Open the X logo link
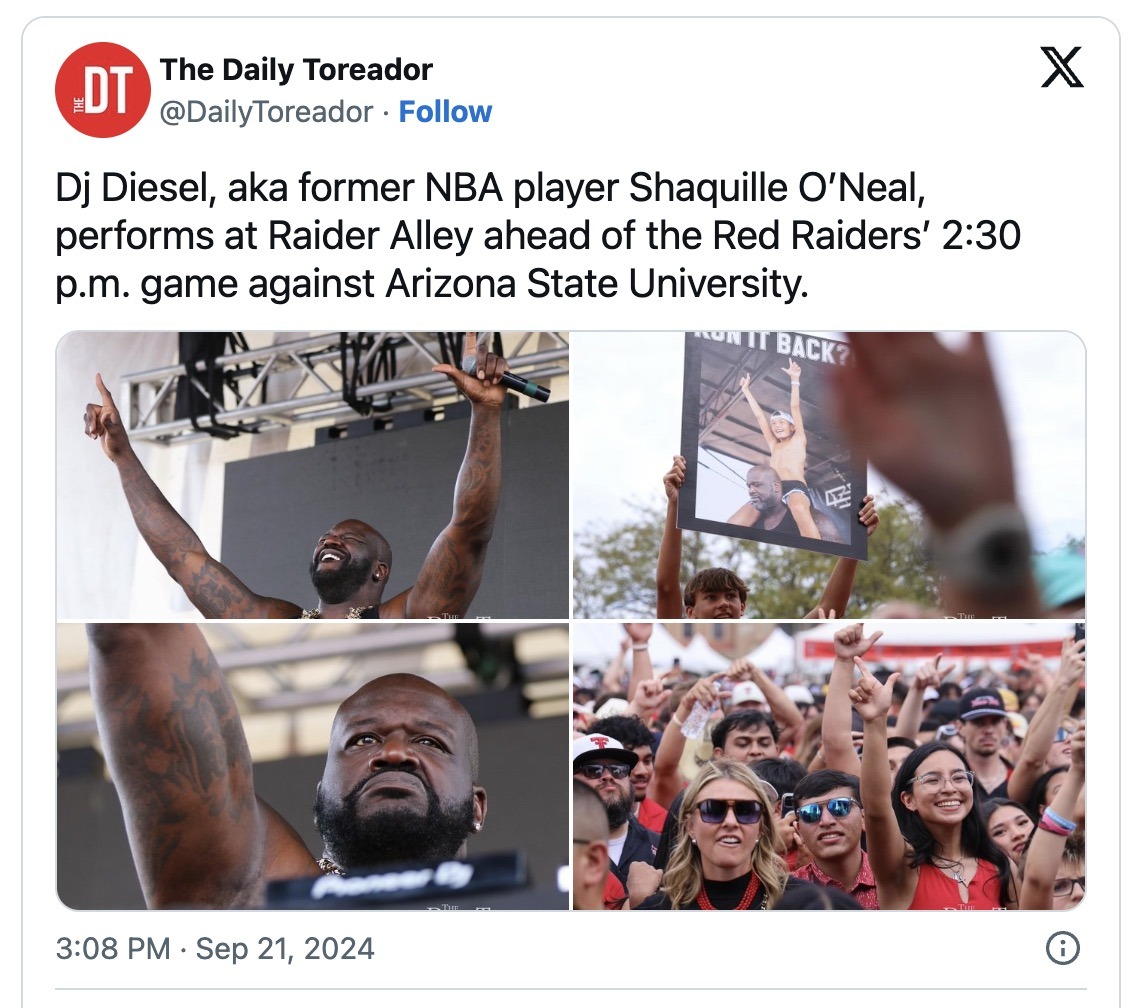 [1061, 67]
